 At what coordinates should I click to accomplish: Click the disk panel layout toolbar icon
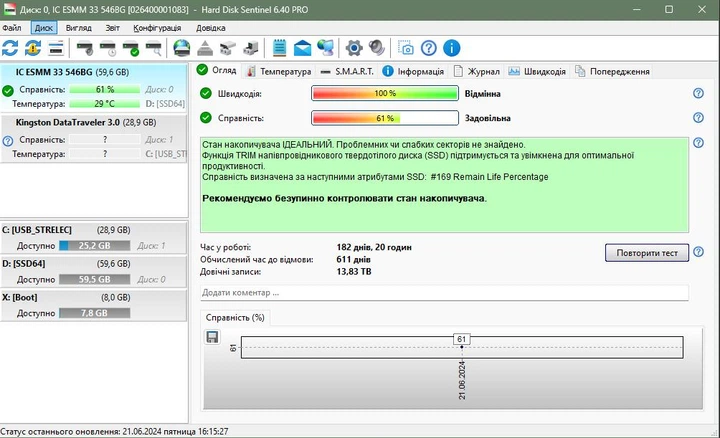click(56, 48)
